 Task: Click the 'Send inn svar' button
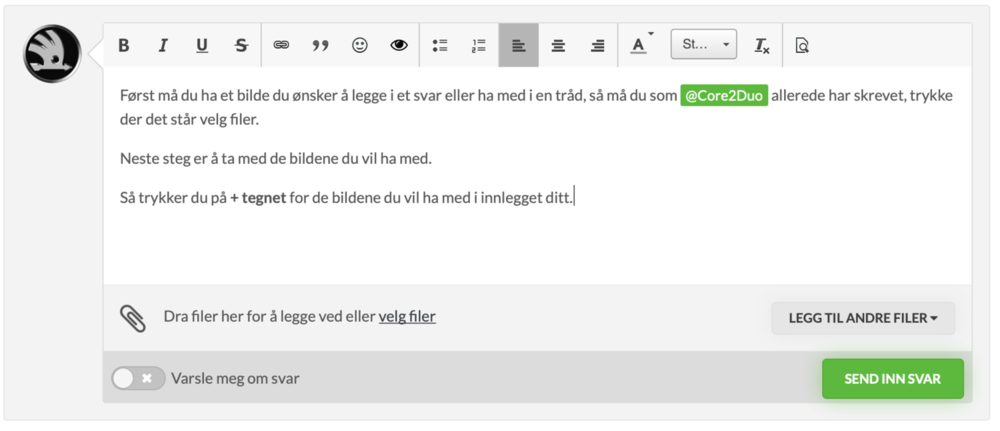892,379
